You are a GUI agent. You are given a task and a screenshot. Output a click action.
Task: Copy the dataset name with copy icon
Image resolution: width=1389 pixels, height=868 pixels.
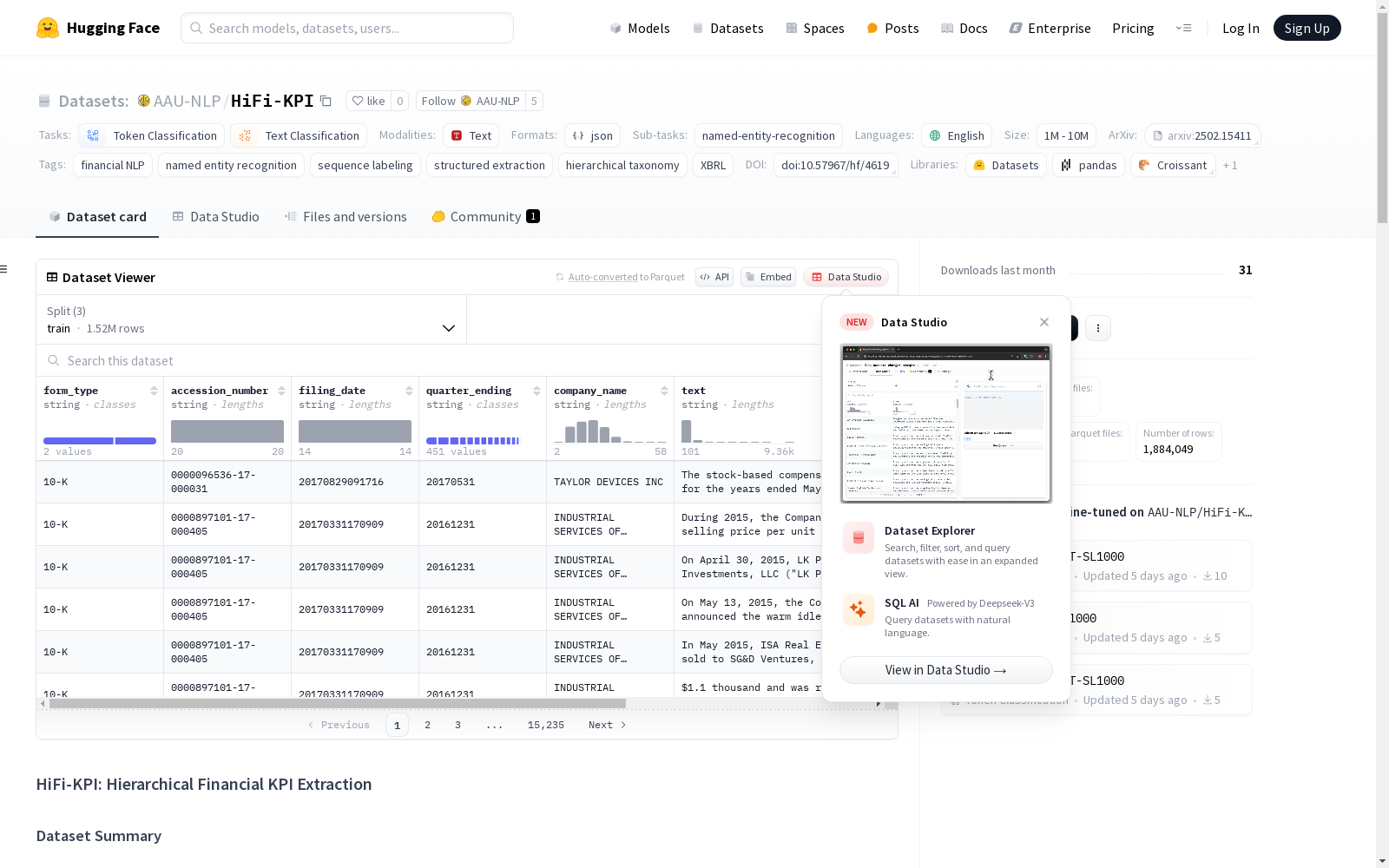(326, 101)
